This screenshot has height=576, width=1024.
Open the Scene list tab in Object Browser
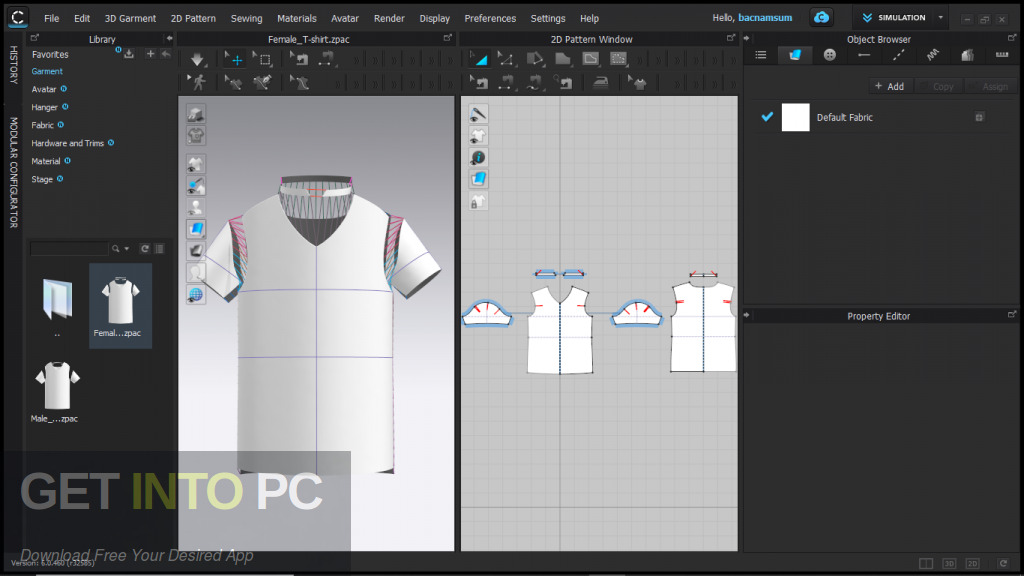click(x=761, y=56)
